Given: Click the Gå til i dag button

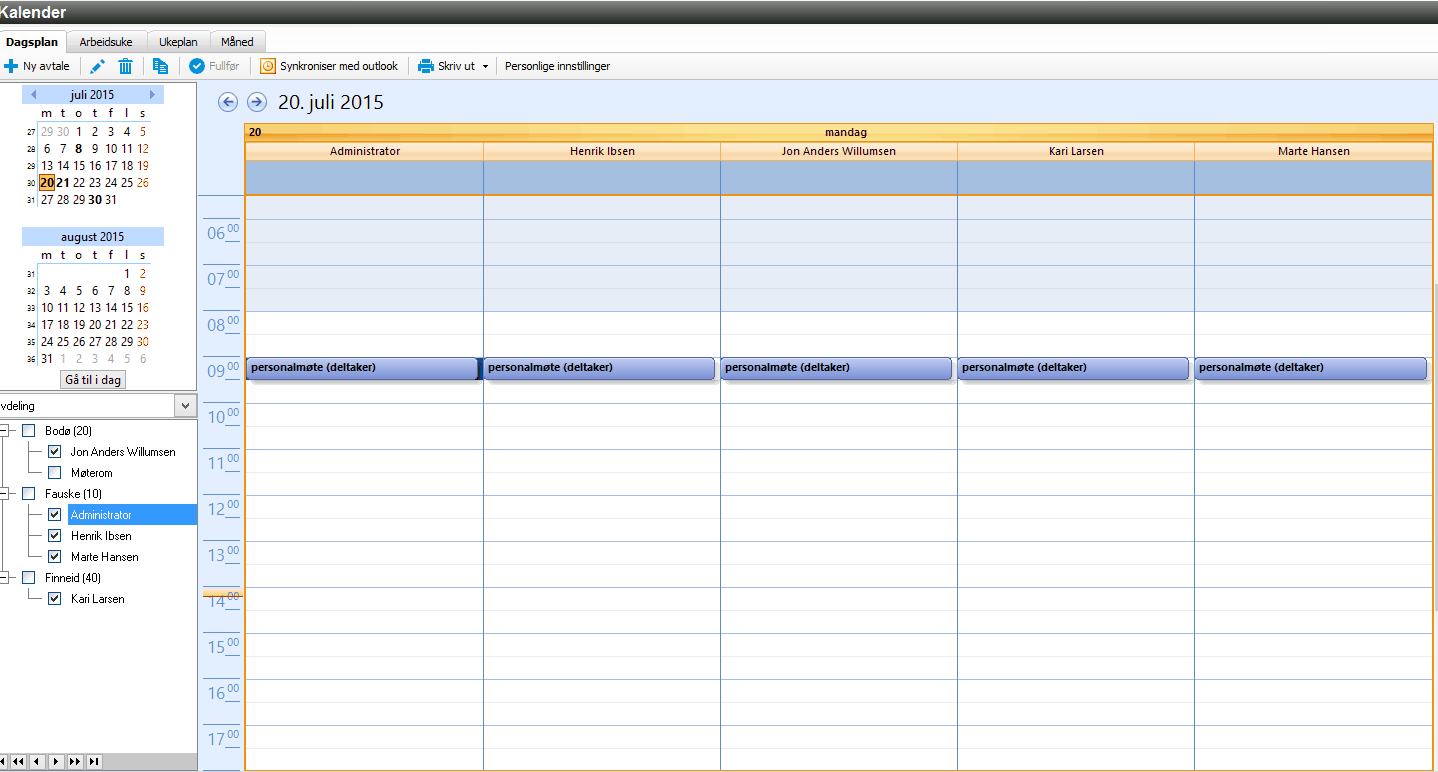Looking at the screenshot, I should pos(94,380).
